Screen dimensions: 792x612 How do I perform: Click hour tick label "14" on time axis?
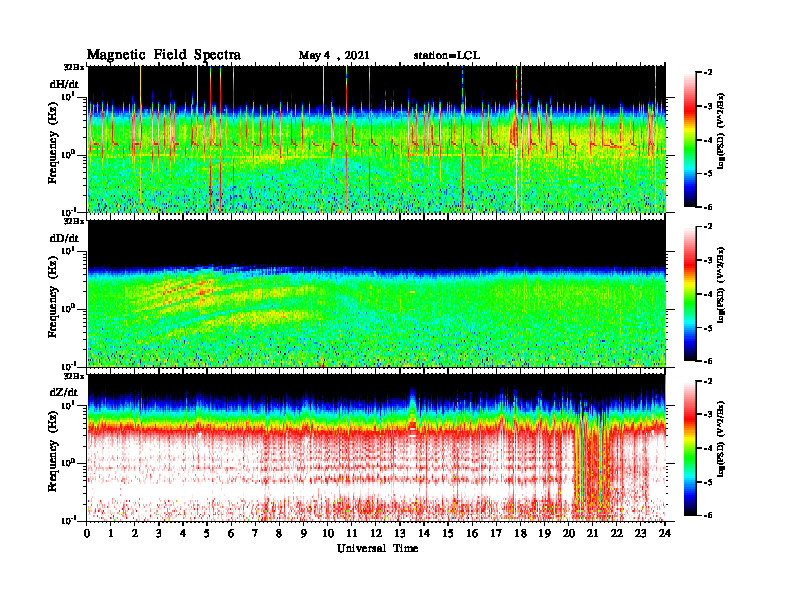tap(424, 534)
